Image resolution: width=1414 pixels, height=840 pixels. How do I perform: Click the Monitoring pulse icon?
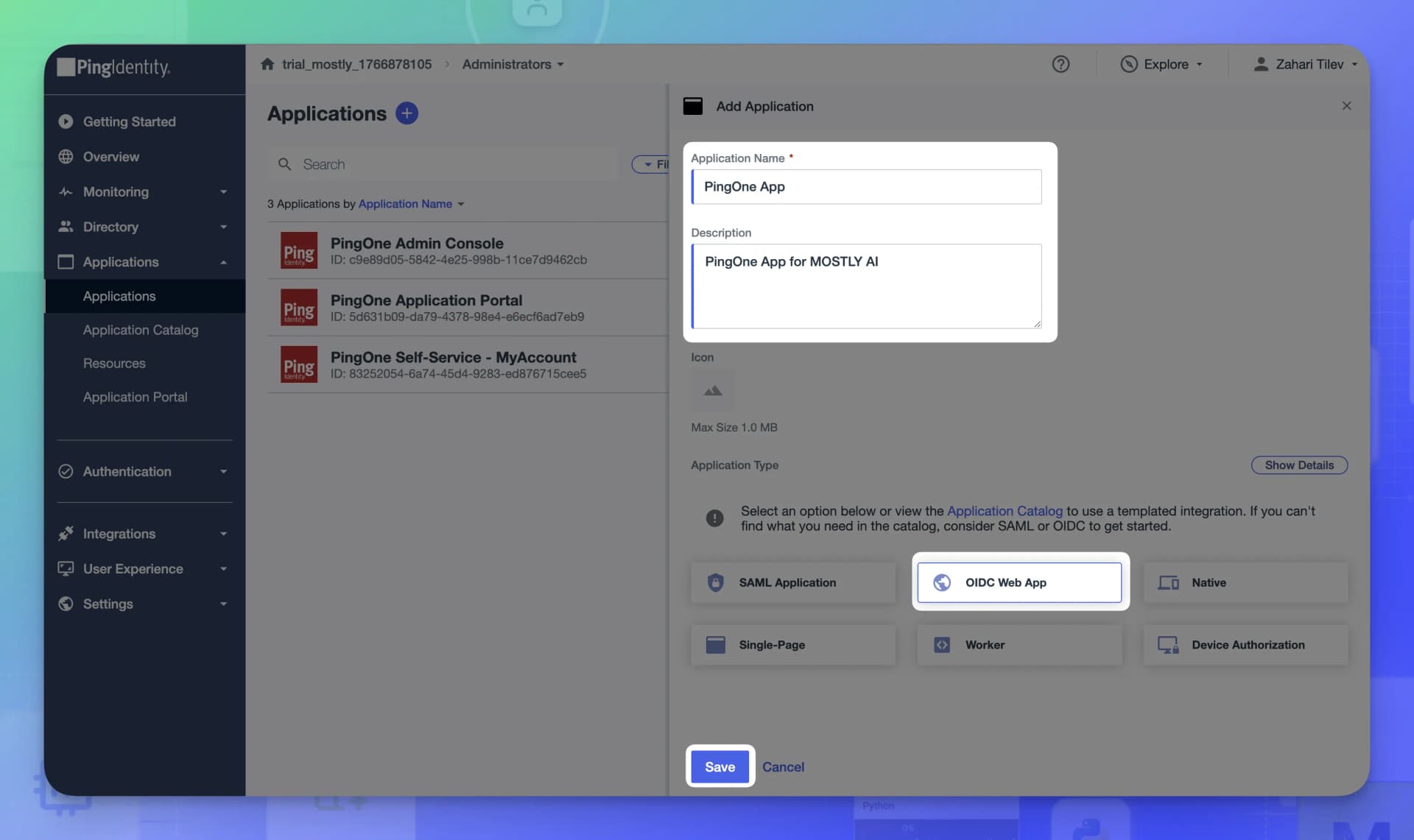(66, 191)
